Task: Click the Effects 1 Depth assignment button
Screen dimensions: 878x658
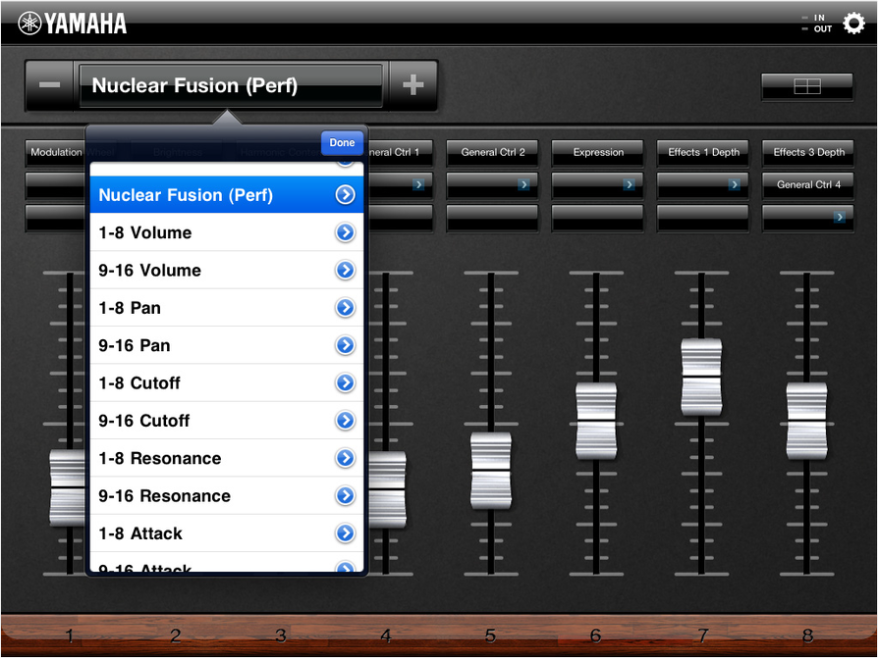Action: pyautogui.click(x=703, y=152)
